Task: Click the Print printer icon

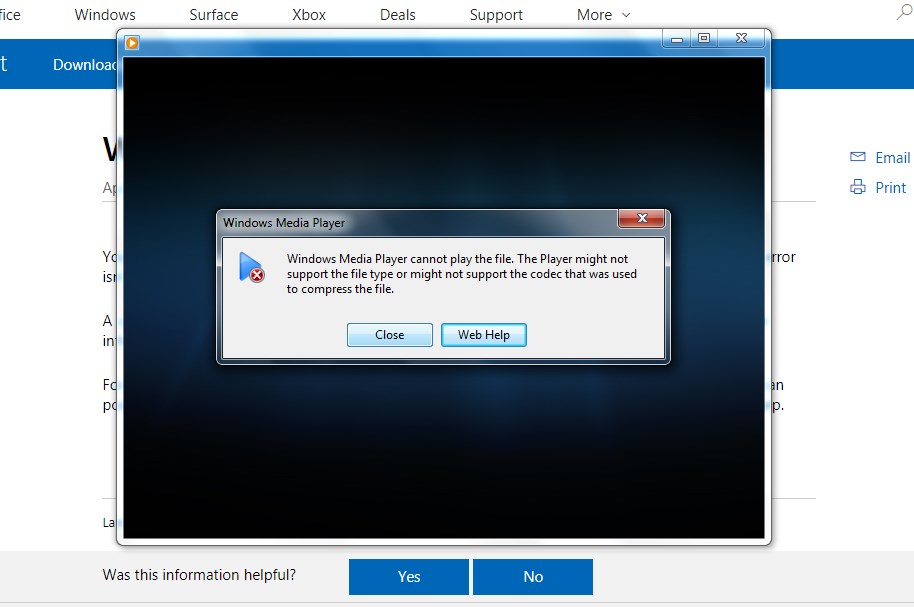Action: [x=857, y=187]
